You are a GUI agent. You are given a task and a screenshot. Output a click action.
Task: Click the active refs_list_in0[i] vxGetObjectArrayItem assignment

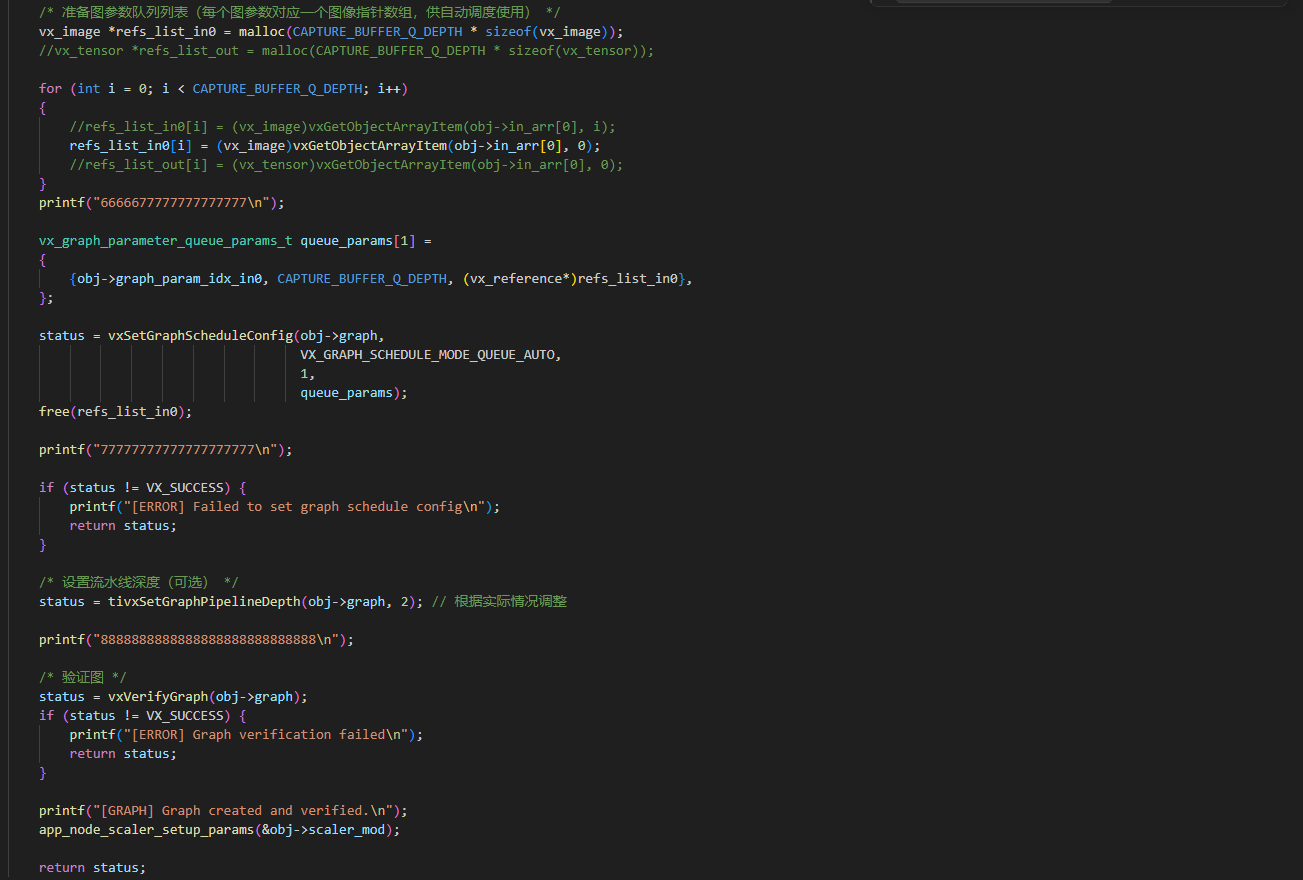(x=335, y=145)
